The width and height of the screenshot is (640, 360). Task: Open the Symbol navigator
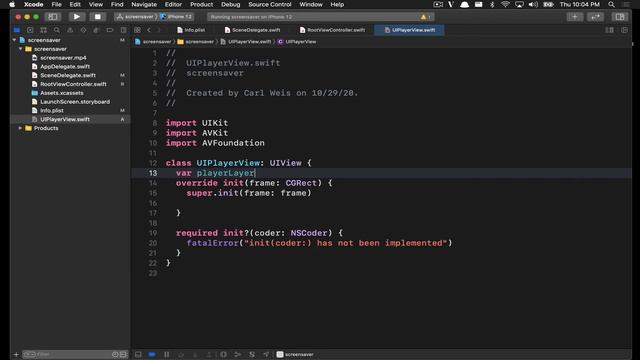[43, 30]
